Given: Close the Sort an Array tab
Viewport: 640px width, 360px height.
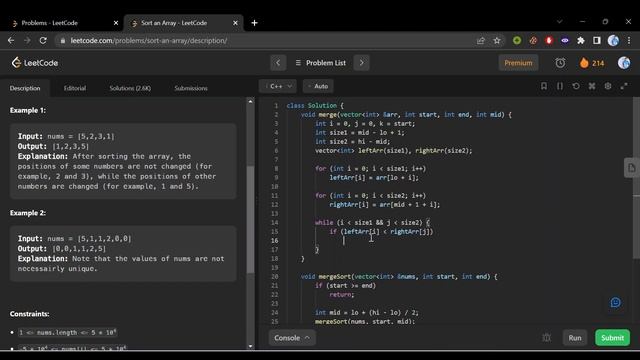Looking at the screenshot, I should pos(235,23).
